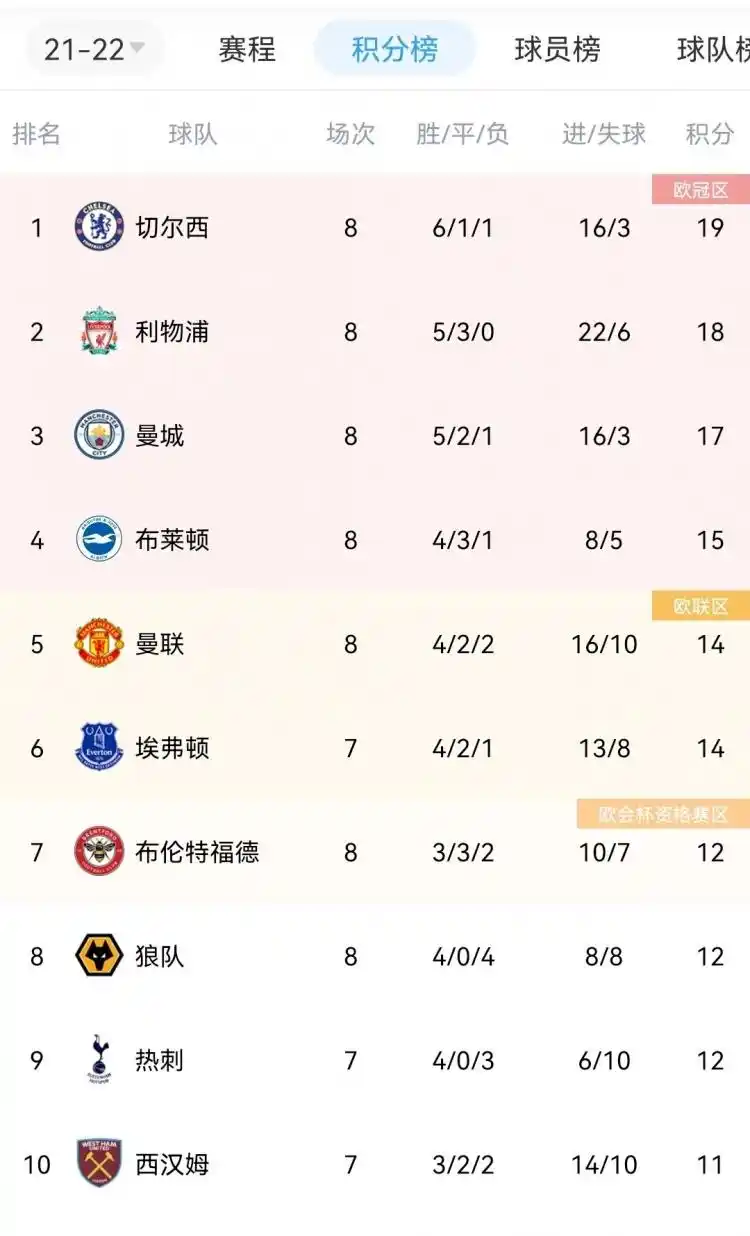The image size is (750, 1236).
Task: Tap the Manchester United crest icon
Action: [x=99, y=644]
